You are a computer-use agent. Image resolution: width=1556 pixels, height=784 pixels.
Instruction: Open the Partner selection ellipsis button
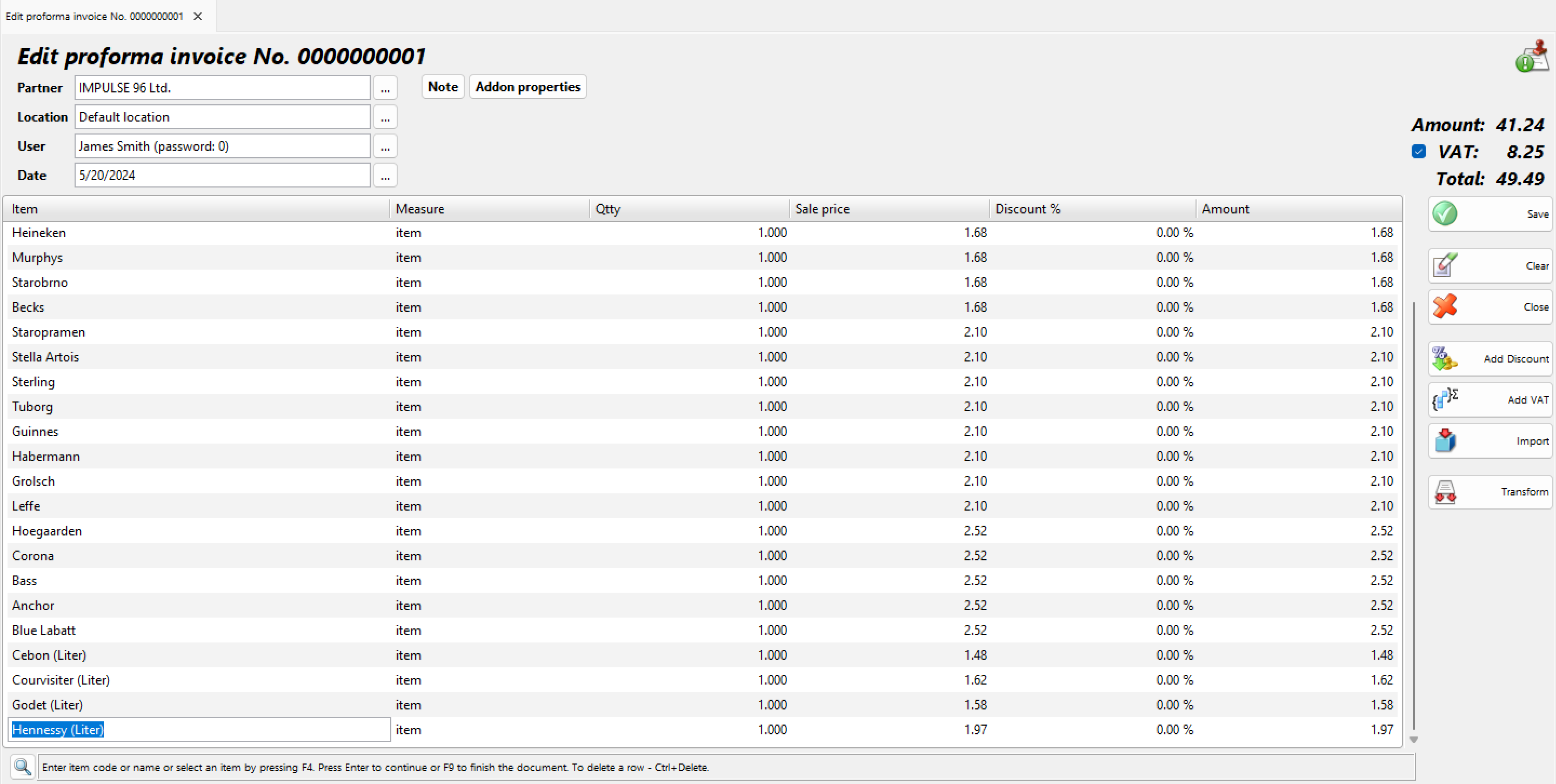point(385,88)
